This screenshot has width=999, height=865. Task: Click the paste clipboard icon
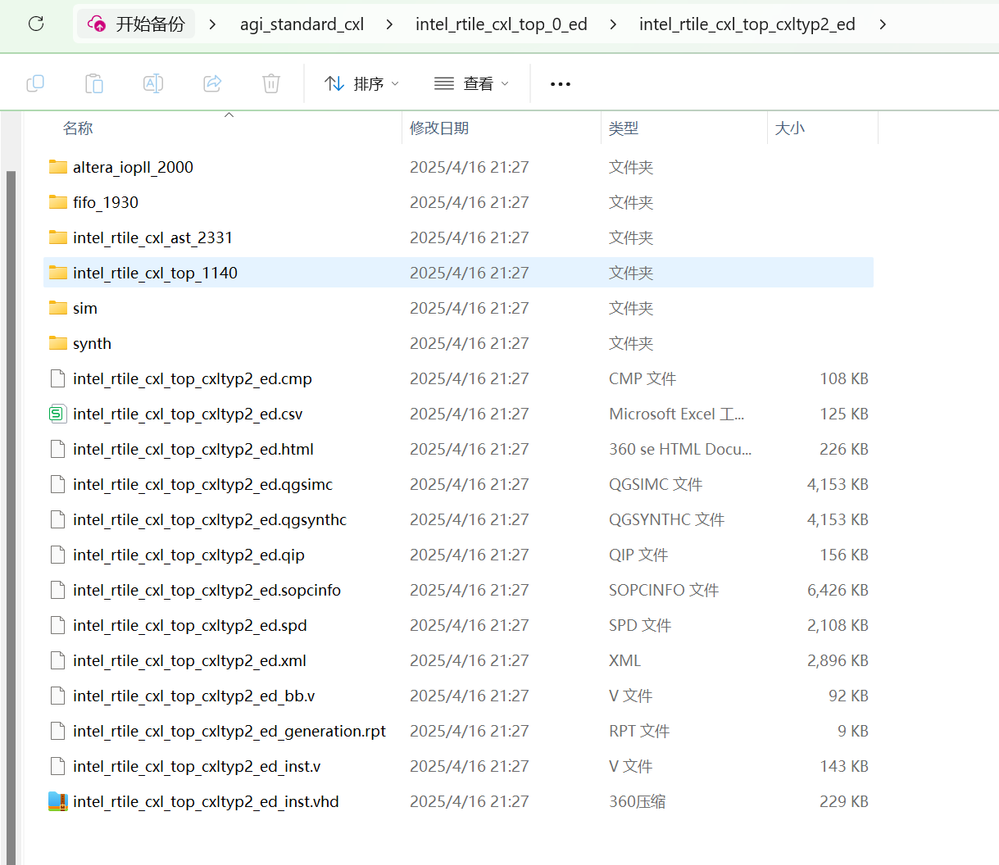(94, 83)
